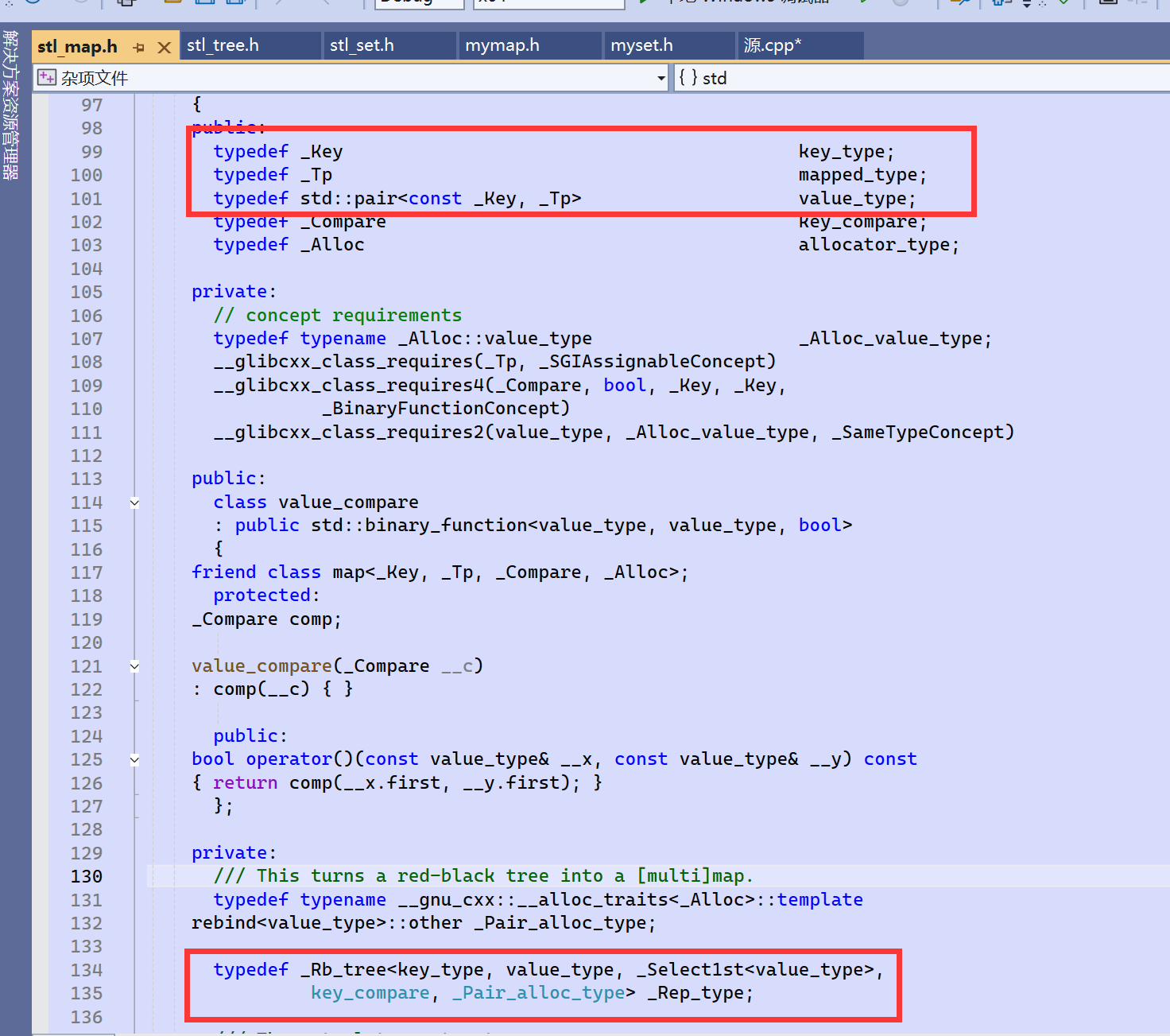This screenshot has height=1036, width=1170.
Task: Click mapped_type; on line 100
Action: [862, 175]
